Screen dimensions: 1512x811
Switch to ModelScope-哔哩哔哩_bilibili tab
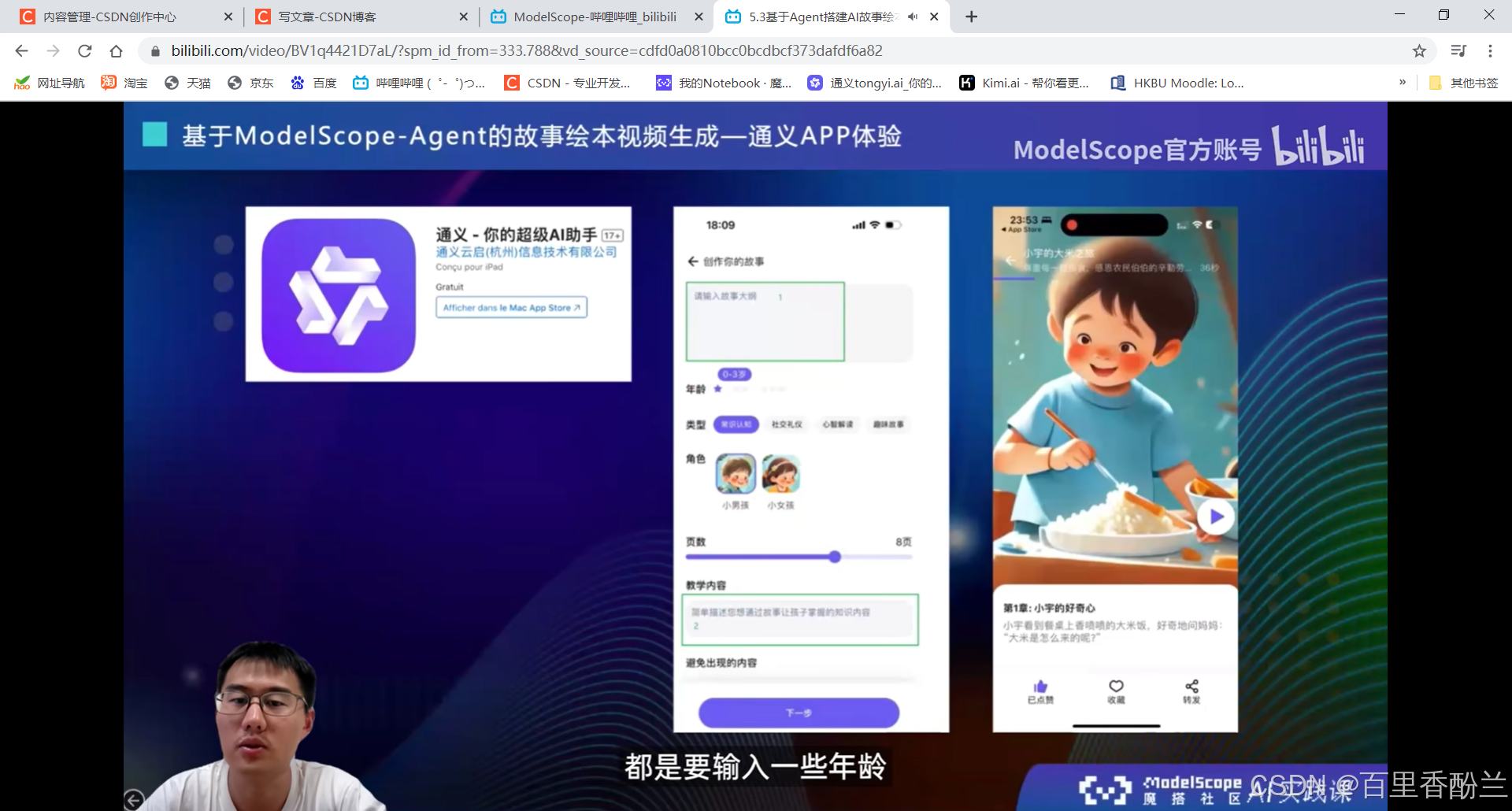tap(595, 17)
